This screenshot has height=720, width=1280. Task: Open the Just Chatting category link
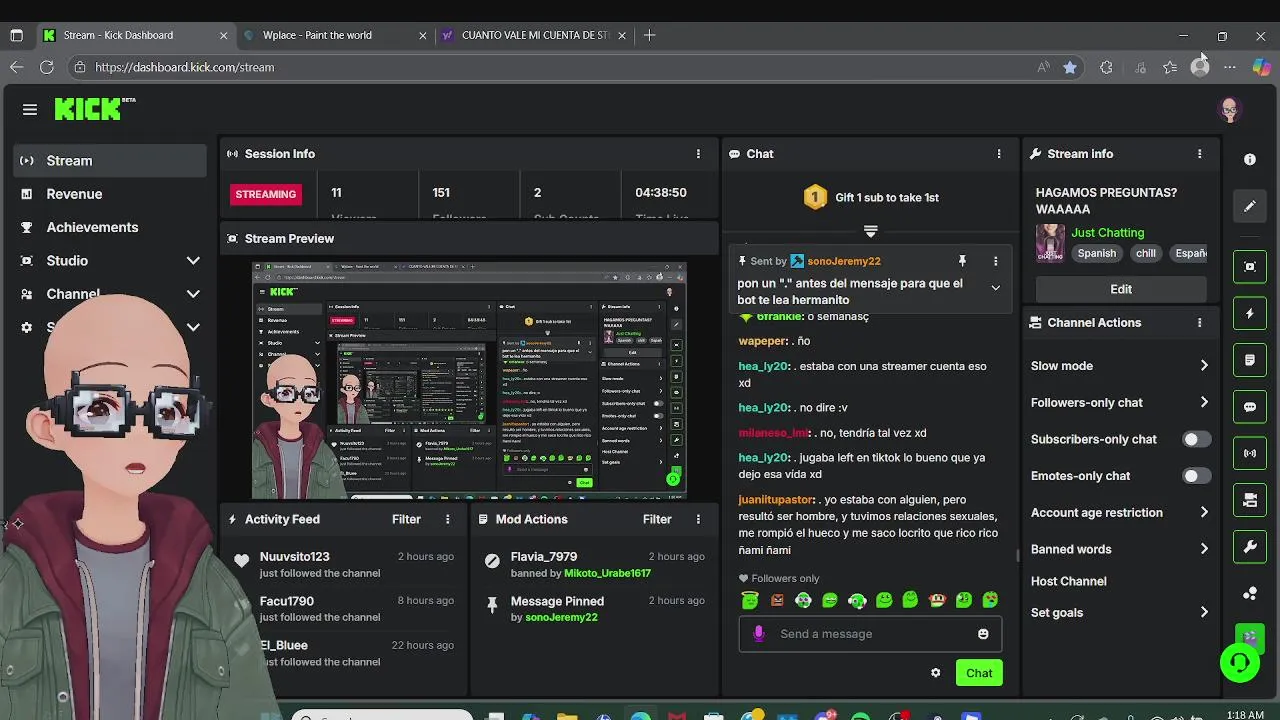tap(1107, 233)
